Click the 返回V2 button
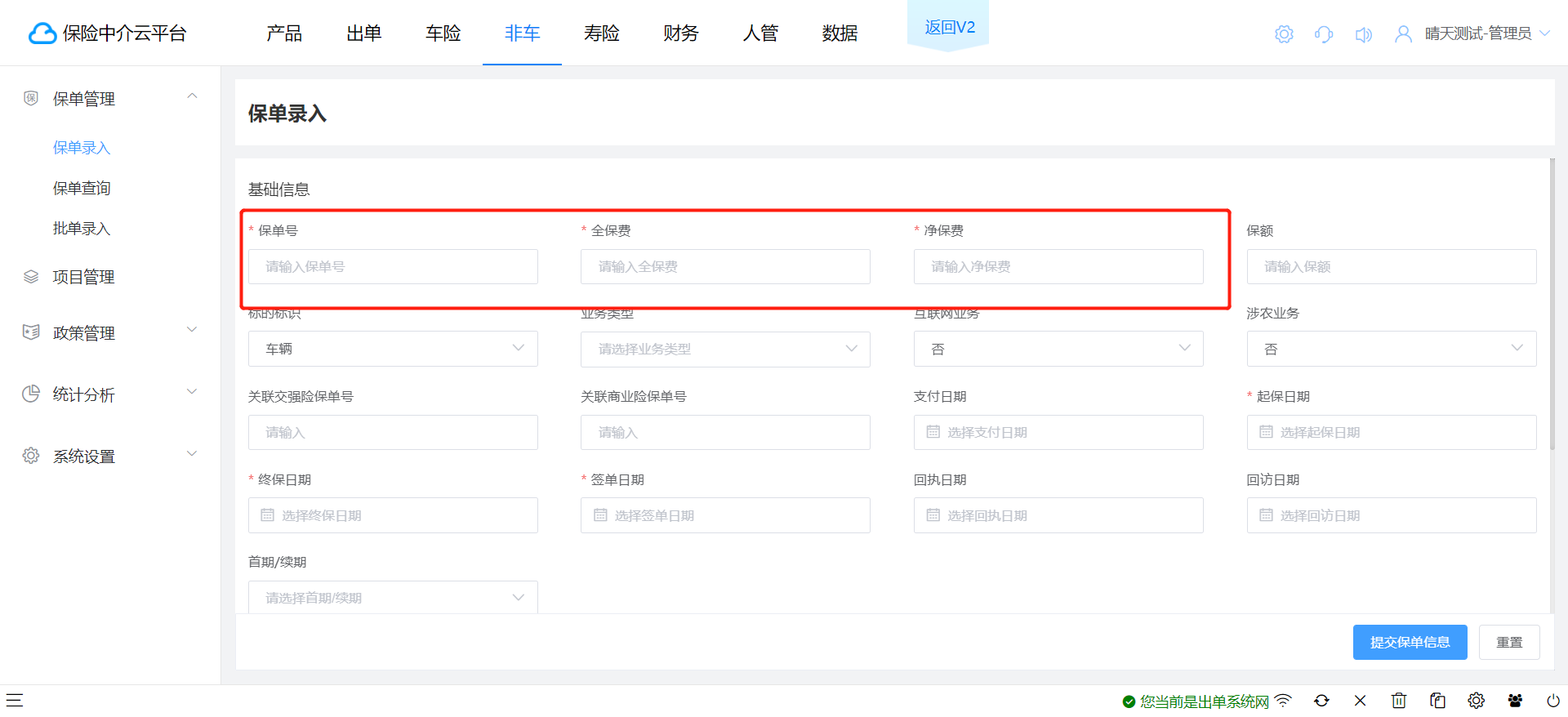Image resolution: width=1568 pixels, height=717 pixels. pyautogui.click(x=949, y=27)
